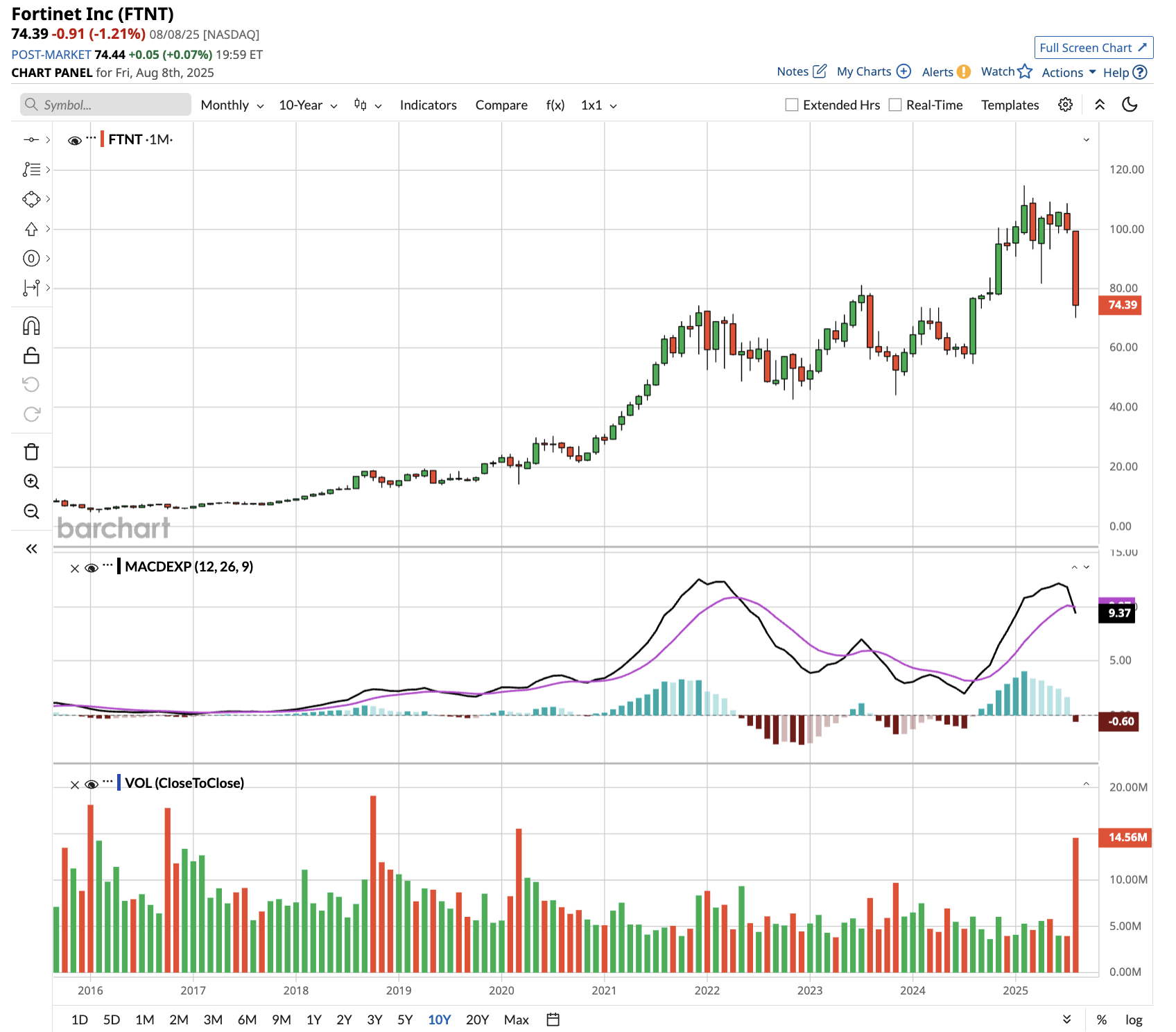Set range to Max

pos(517,1020)
